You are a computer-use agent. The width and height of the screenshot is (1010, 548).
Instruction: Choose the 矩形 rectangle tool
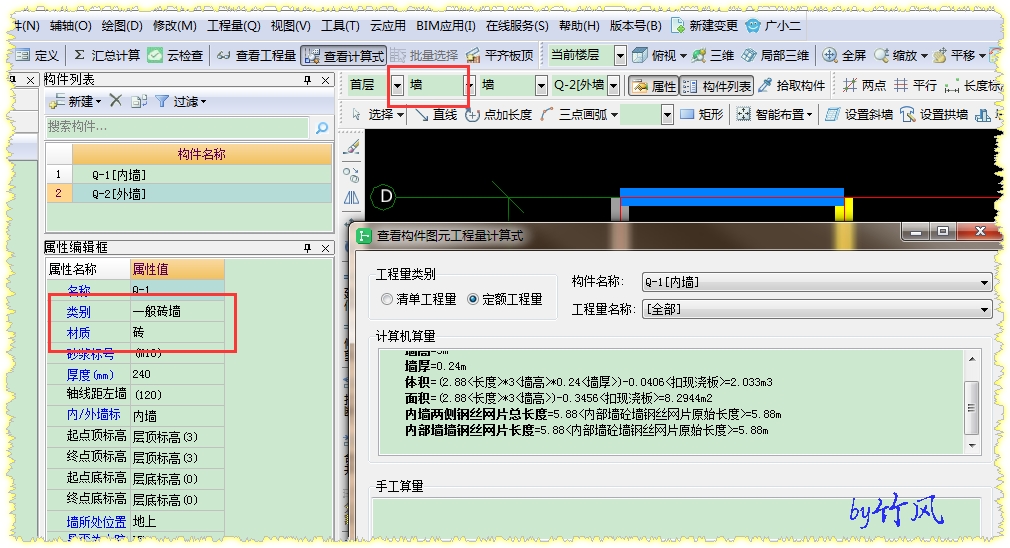point(702,115)
